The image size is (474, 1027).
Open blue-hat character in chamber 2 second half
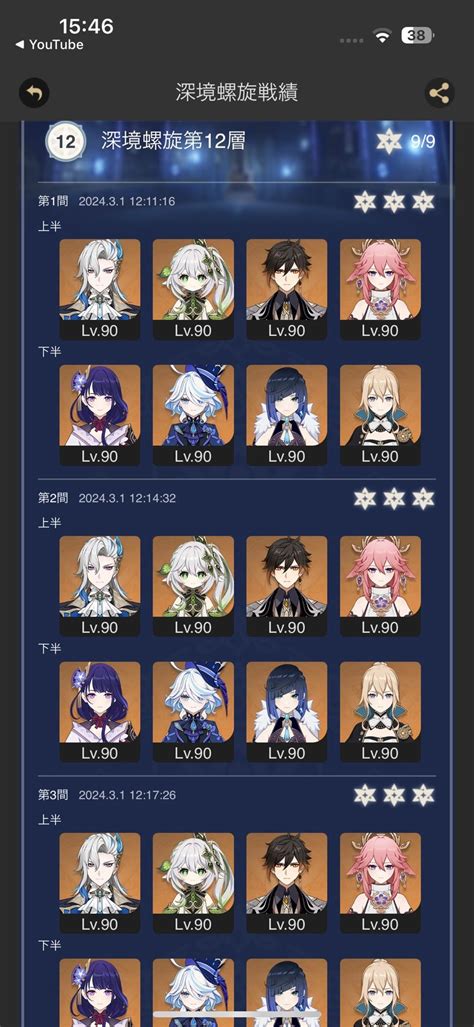point(193,712)
